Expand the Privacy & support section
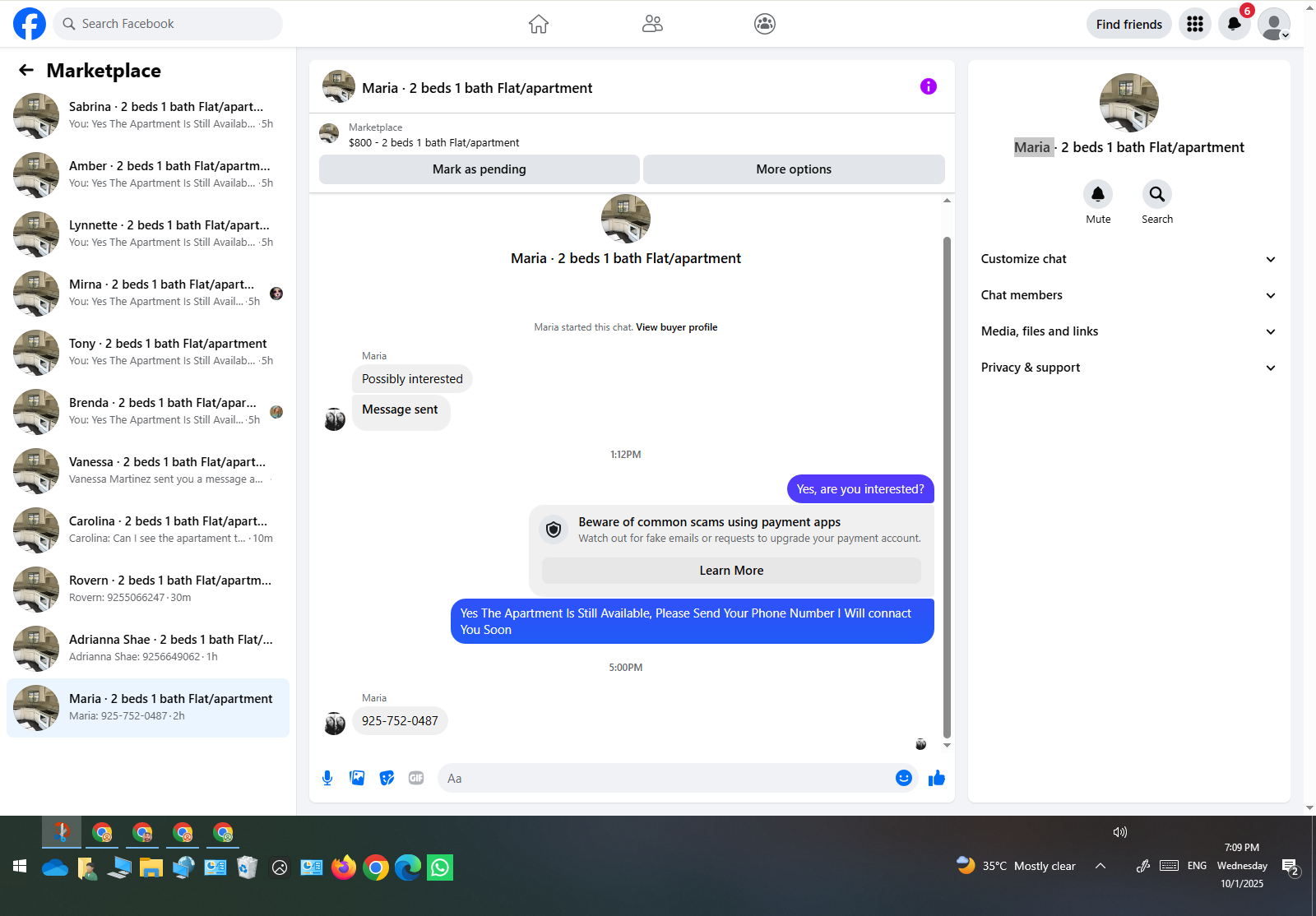This screenshot has height=916, width=1316. click(1128, 368)
